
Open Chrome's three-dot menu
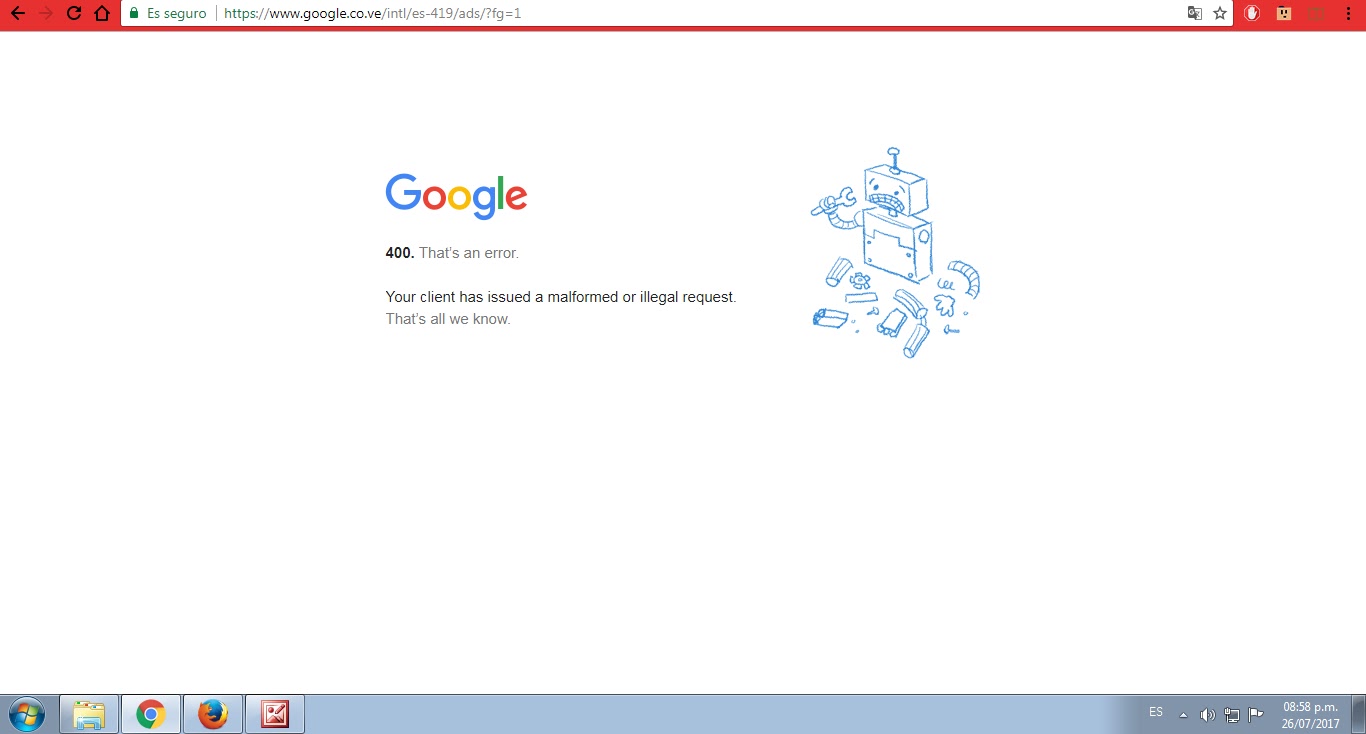click(x=1348, y=14)
